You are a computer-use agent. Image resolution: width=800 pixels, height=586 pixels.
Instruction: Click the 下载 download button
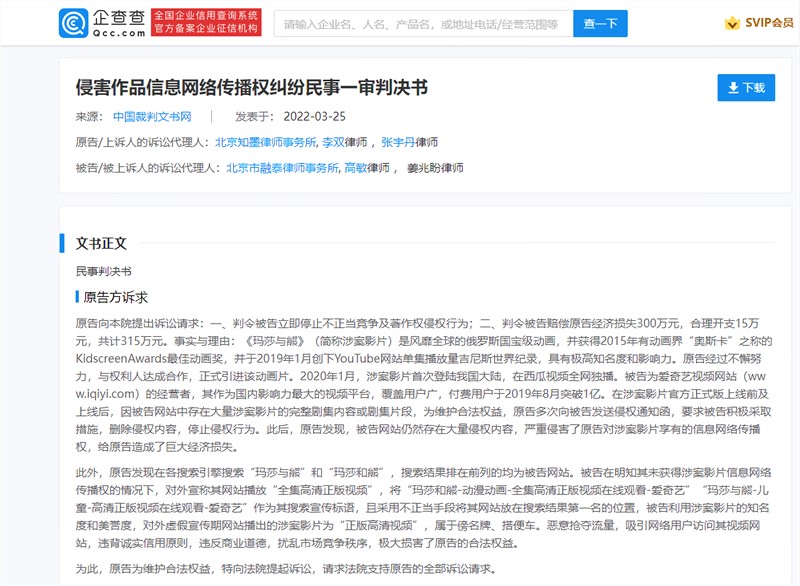(746, 88)
